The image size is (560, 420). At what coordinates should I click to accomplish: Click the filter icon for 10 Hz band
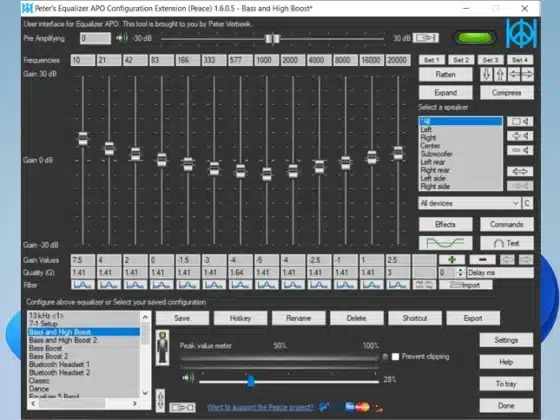coord(83,285)
